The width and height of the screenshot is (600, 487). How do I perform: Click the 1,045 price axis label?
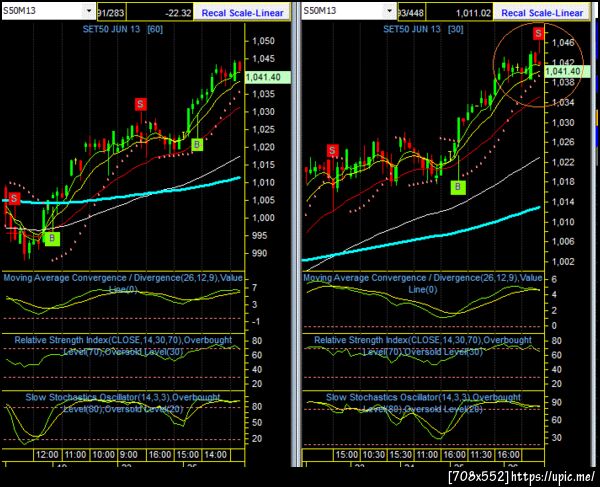pos(263,59)
